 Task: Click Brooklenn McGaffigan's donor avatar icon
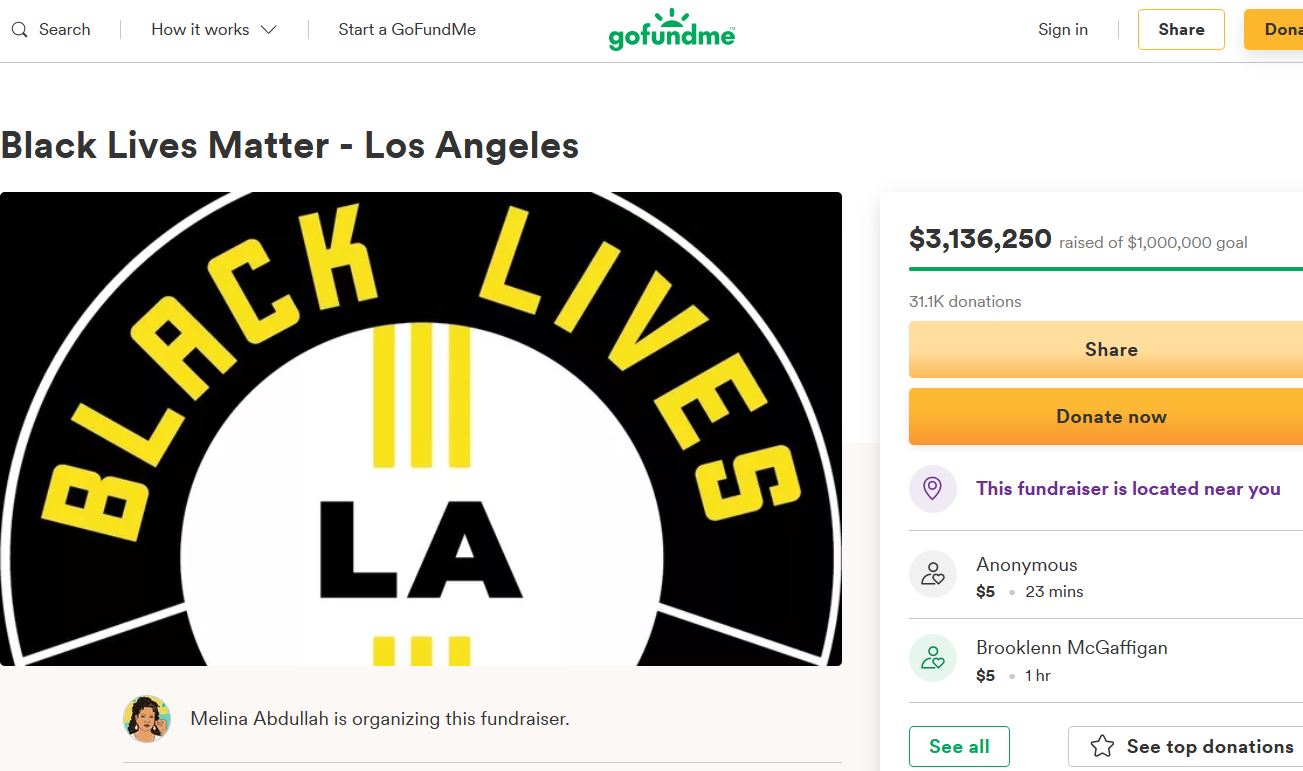pyautogui.click(x=932, y=658)
